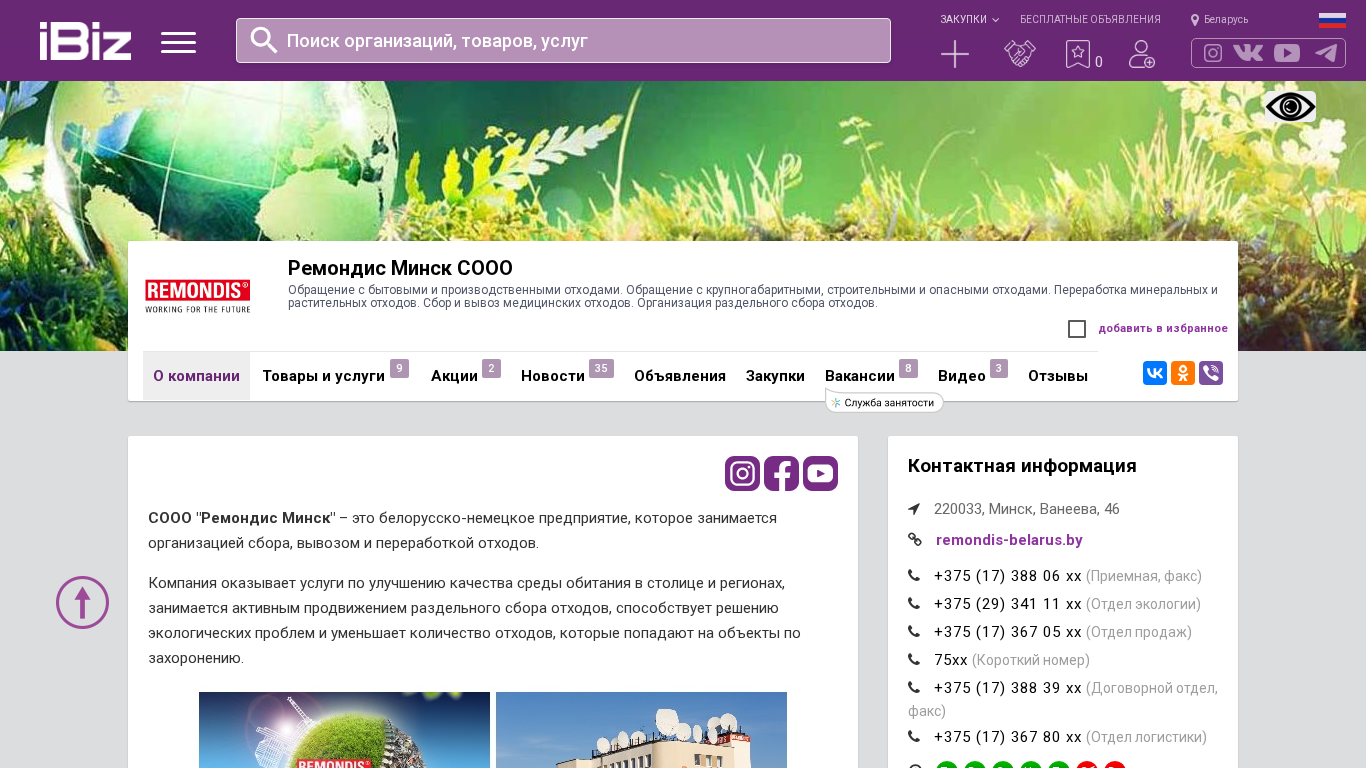This screenshot has width=1366, height=768.
Task: Click the phone icon beside Отдел логистики number
Action: 914,737
